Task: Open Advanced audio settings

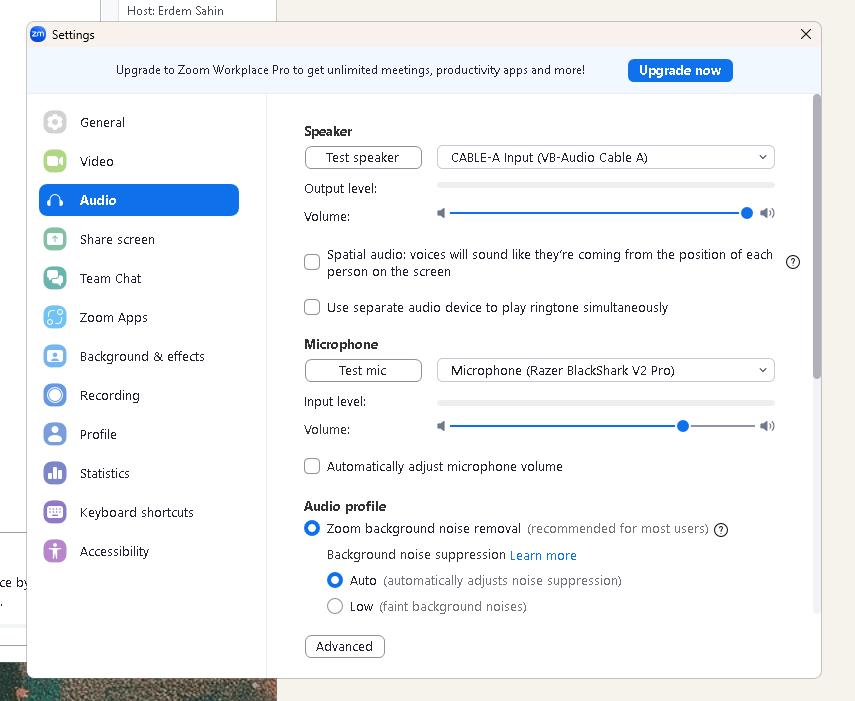Action: [x=345, y=646]
